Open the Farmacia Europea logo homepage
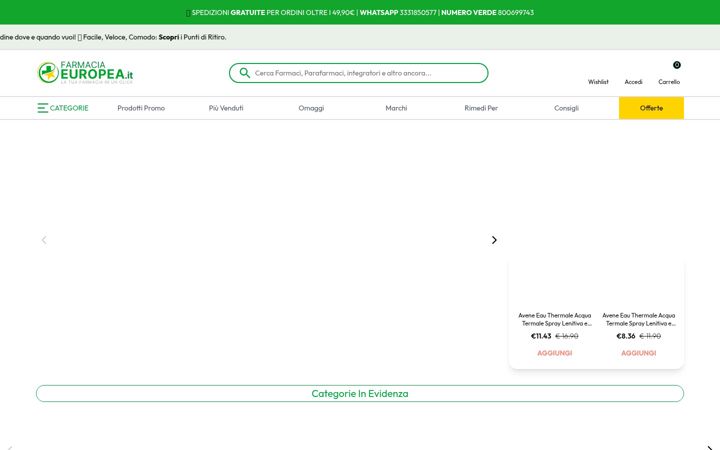Screen dimensions: 720x450 coord(85,73)
